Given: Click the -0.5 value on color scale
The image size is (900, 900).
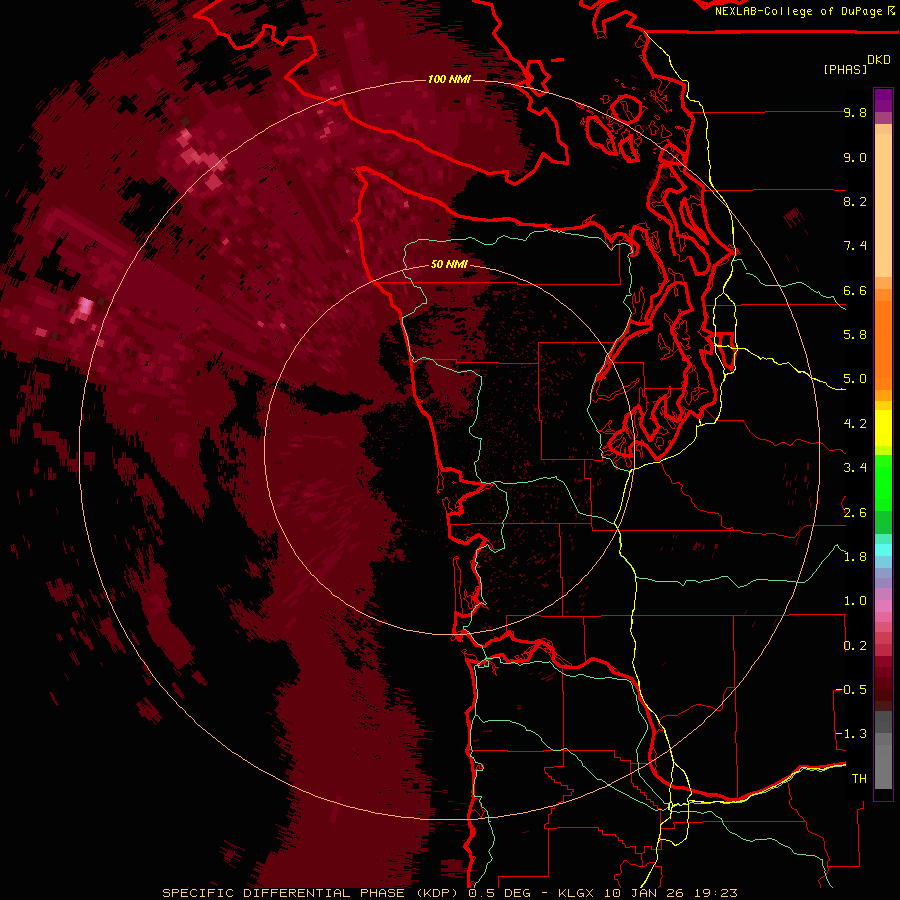Looking at the screenshot, I should click(x=852, y=690).
